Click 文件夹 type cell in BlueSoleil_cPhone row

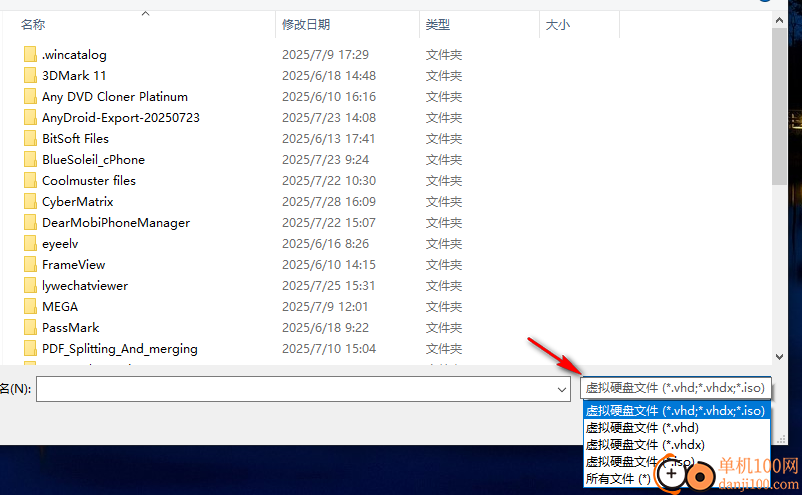tap(444, 160)
